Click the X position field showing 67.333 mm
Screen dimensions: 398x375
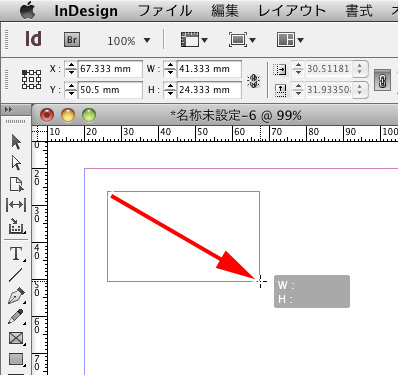(x=110, y=69)
